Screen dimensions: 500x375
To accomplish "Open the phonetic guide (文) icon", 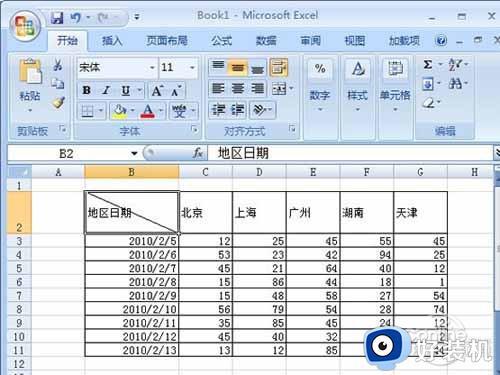I will pyautogui.click(x=179, y=111).
